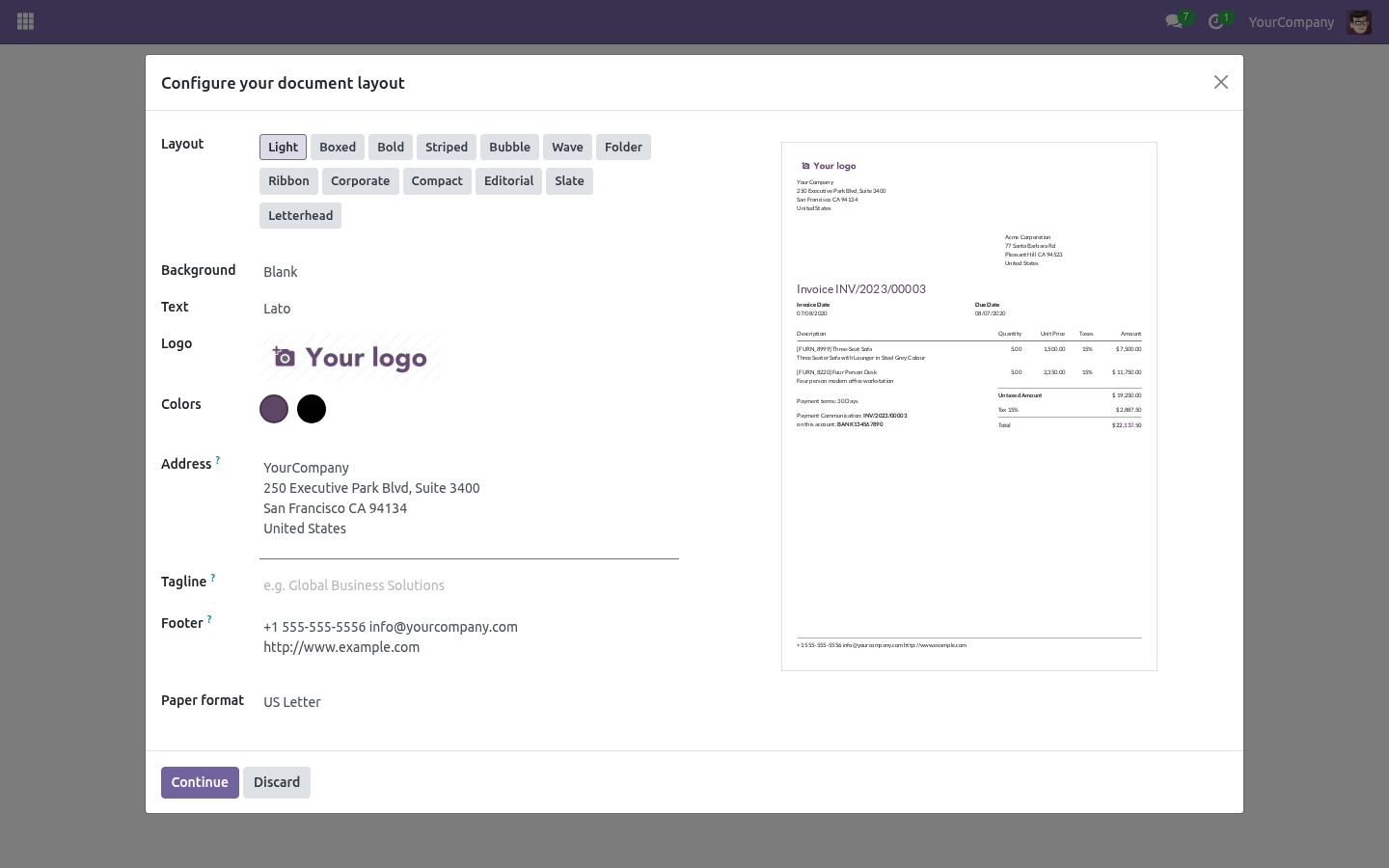Viewport: 1389px width, 868px height.
Task: Pick the Editorial layout
Action: 508,180
